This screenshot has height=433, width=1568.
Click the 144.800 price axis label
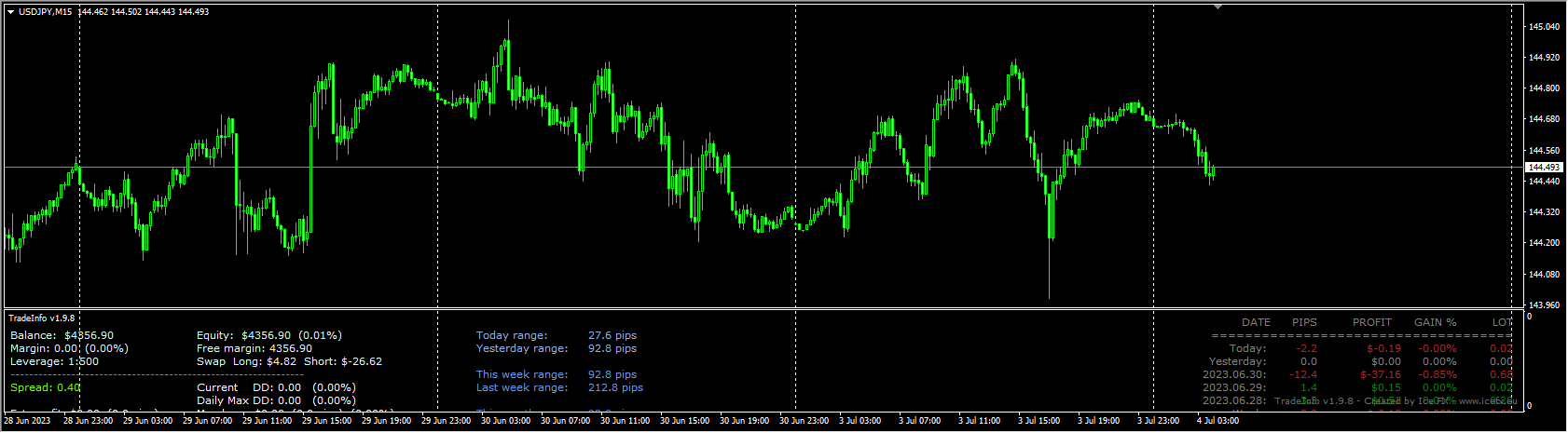(1545, 88)
